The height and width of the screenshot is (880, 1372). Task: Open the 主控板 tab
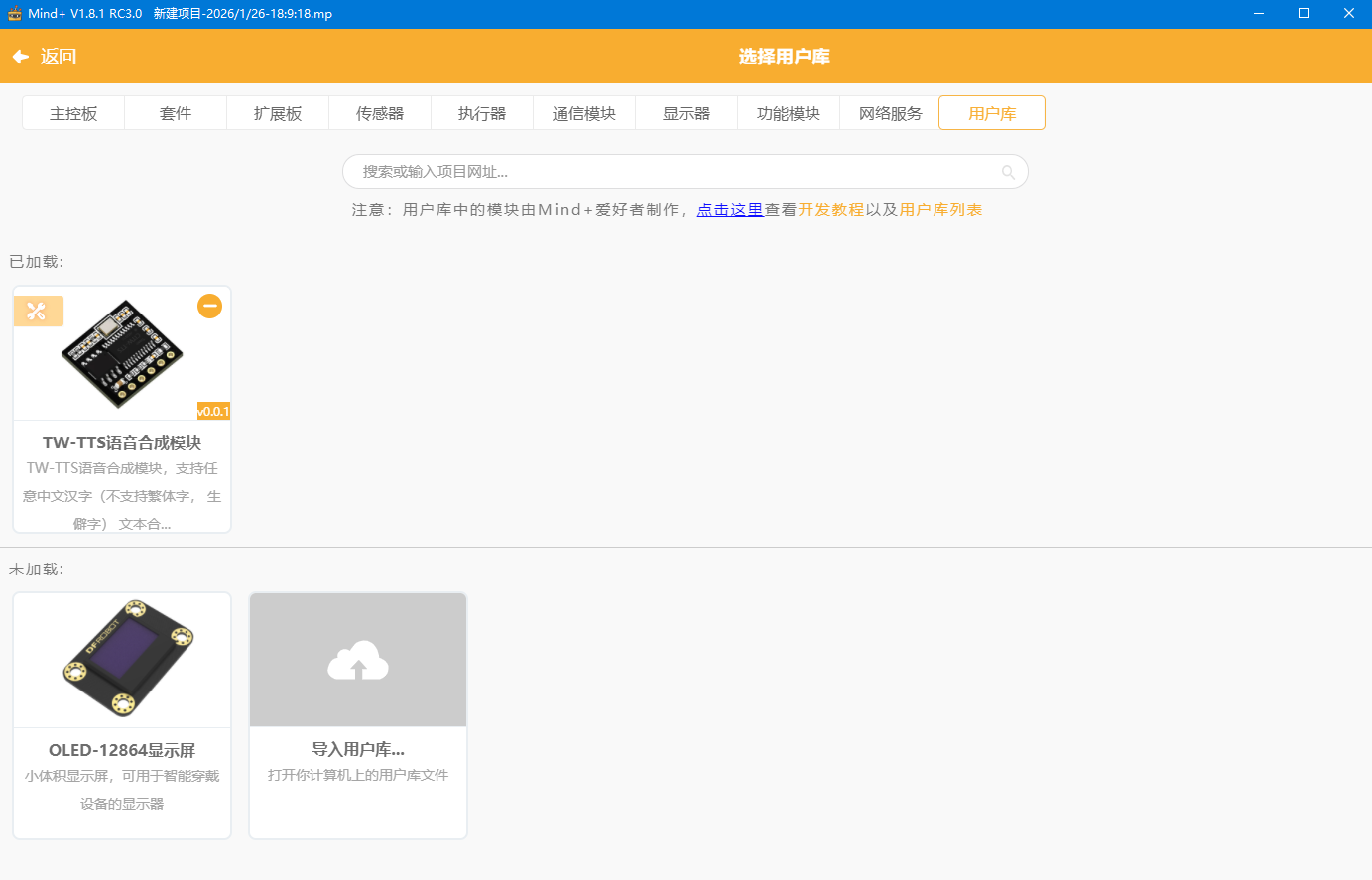click(x=73, y=113)
